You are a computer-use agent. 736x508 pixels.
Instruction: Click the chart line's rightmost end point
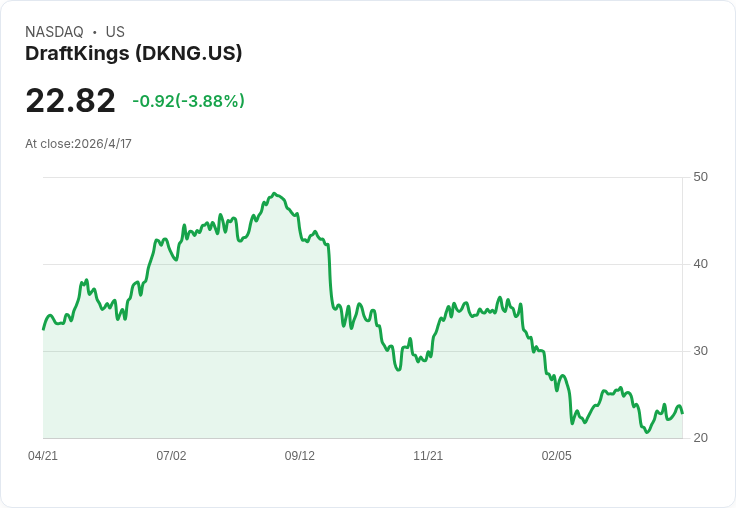pos(682,413)
